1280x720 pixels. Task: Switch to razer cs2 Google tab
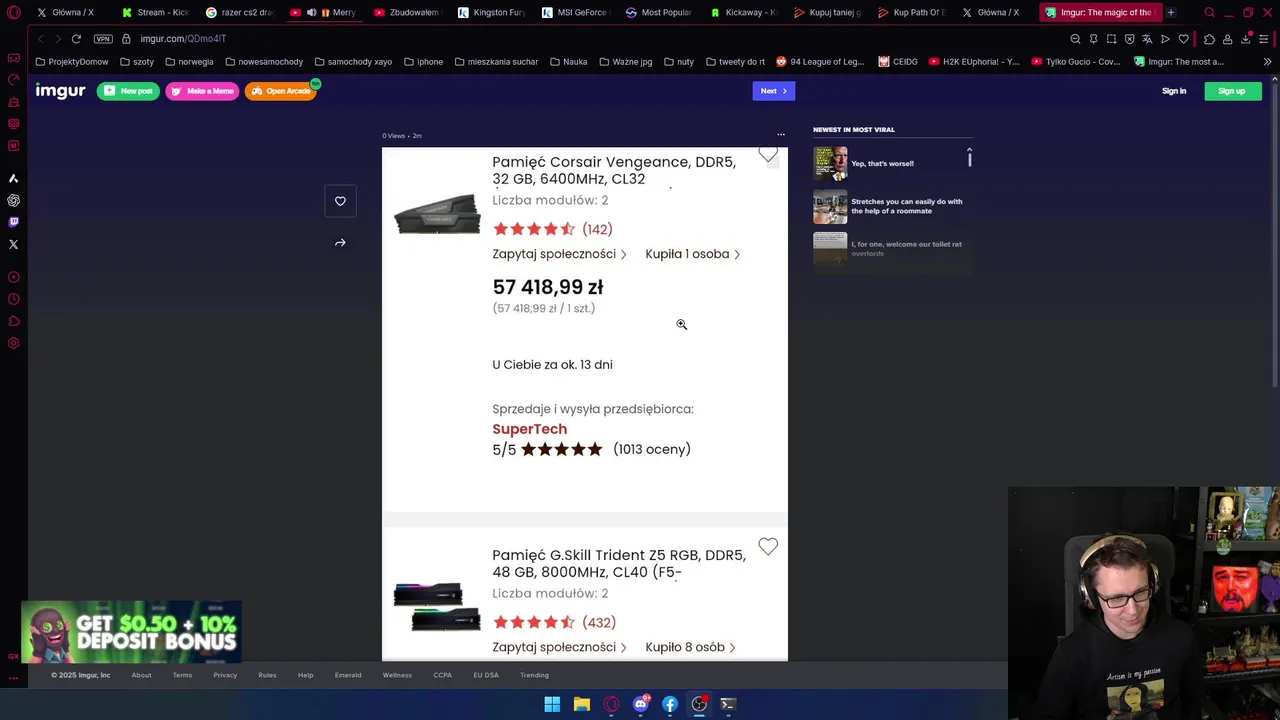click(x=239, y=12)
